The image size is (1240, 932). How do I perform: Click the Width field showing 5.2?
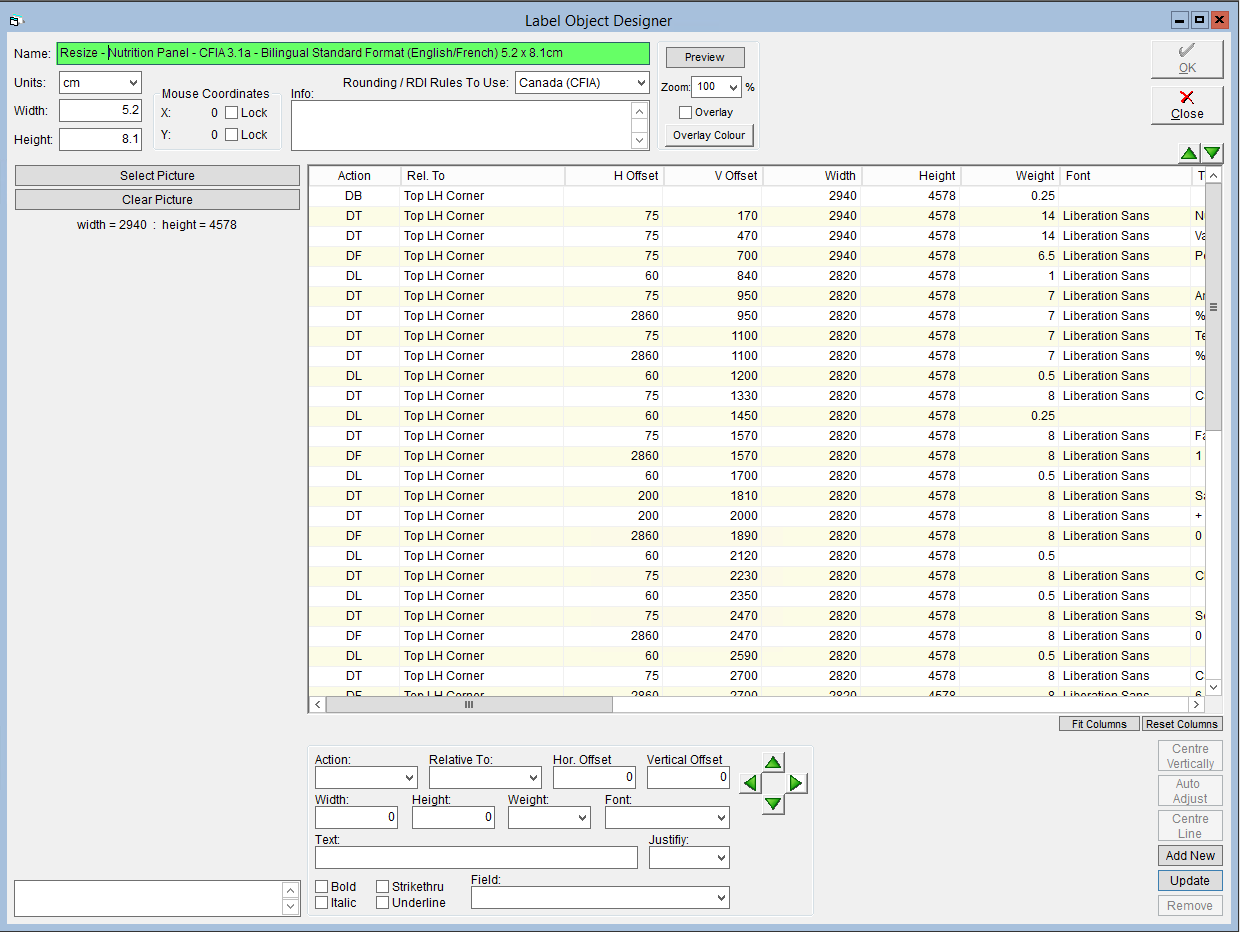coord(100,110)
